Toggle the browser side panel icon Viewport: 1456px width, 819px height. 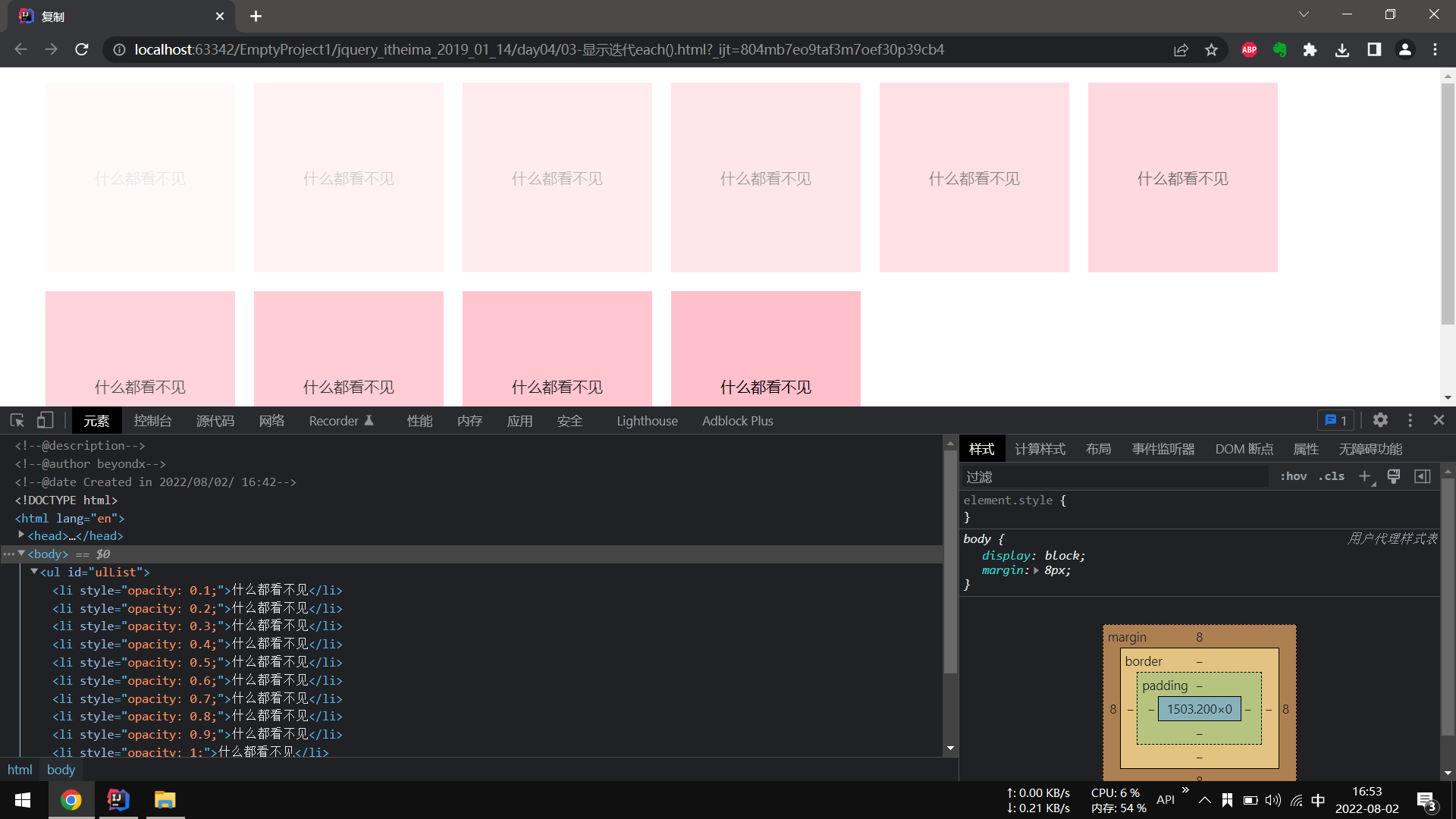(1374, 49)
